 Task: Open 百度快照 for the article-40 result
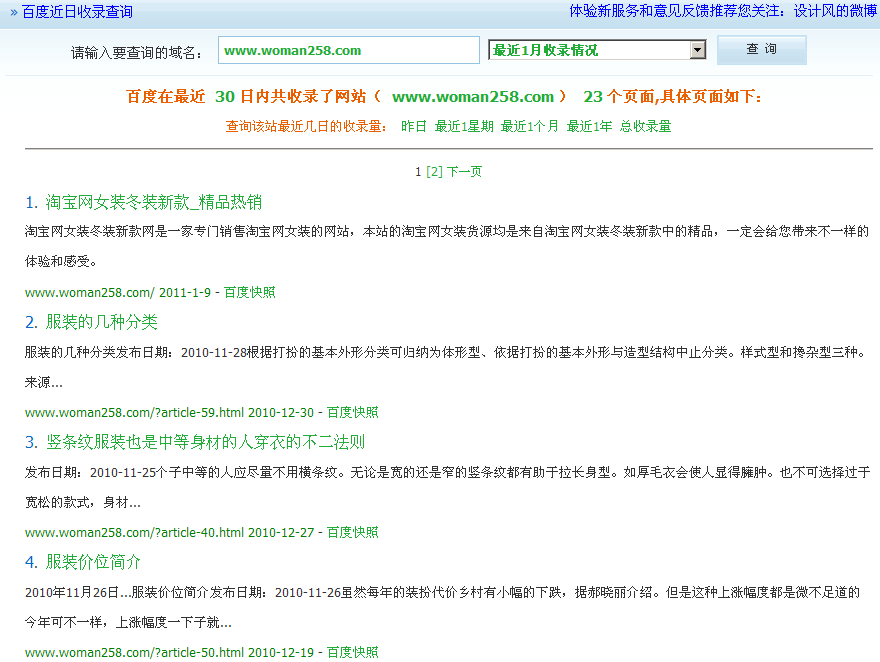(352, 532)
